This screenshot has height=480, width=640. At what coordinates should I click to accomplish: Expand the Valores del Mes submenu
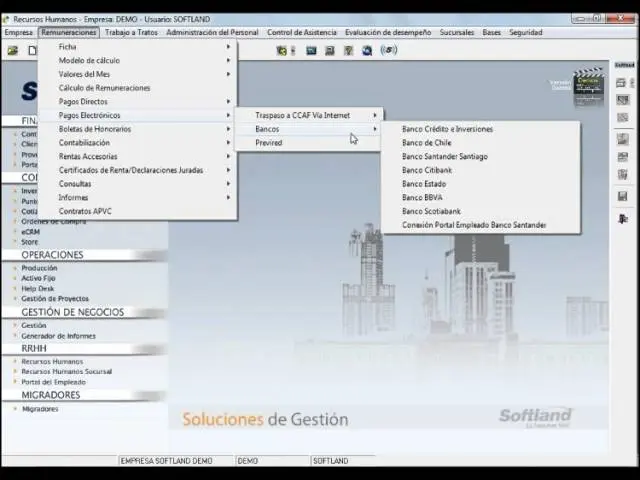tap(138, 74)
